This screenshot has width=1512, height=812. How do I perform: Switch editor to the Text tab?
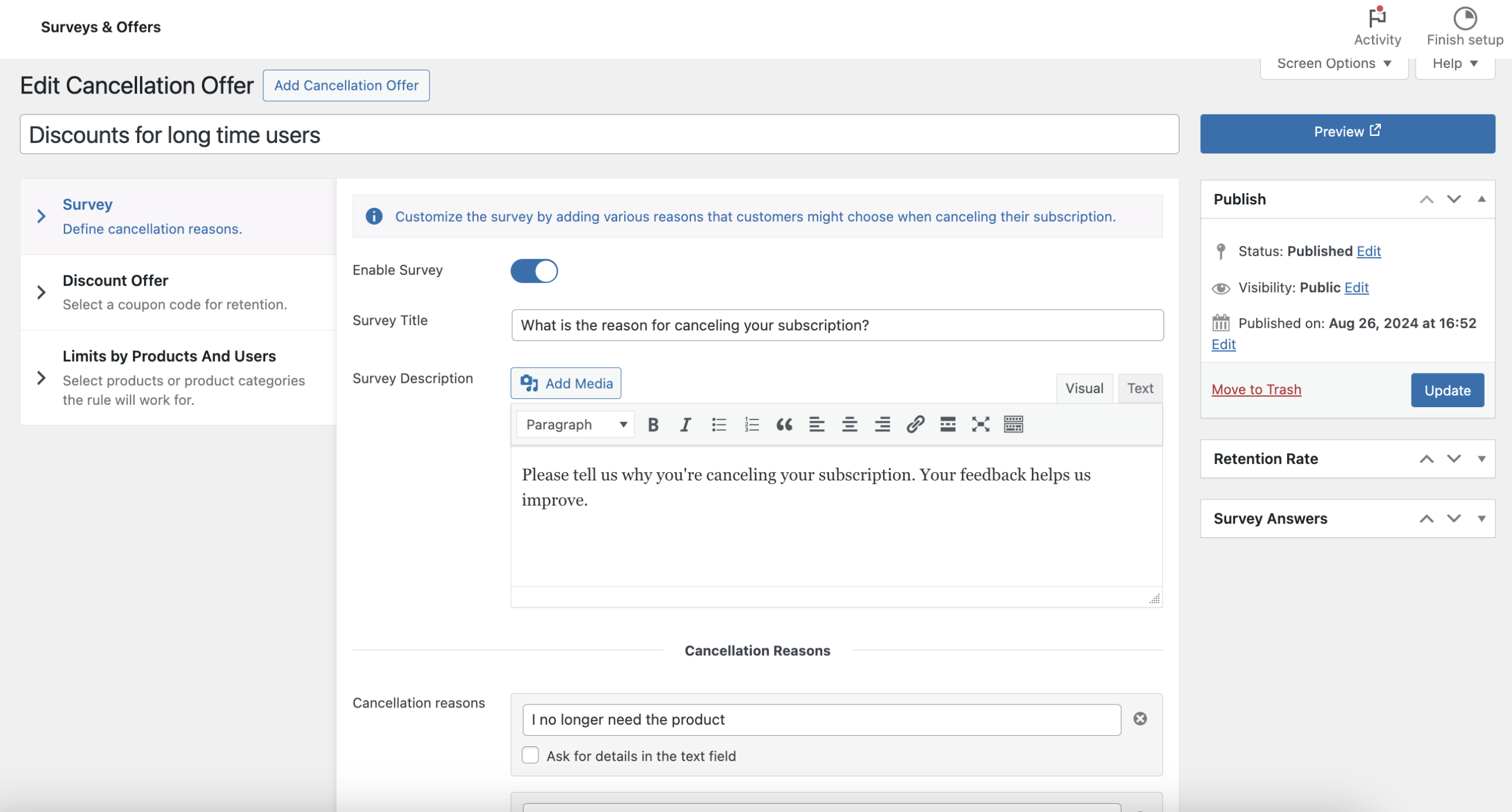point(1140,388)
